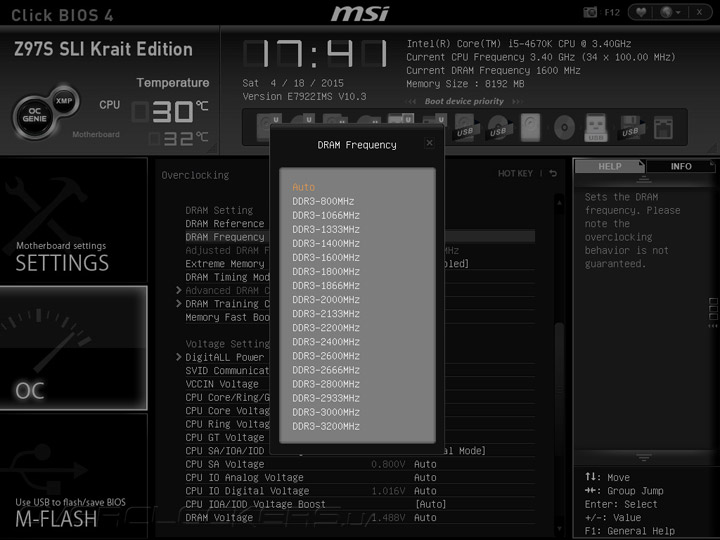Take a screenshot with the F12 camera icon

click(590, 12)
